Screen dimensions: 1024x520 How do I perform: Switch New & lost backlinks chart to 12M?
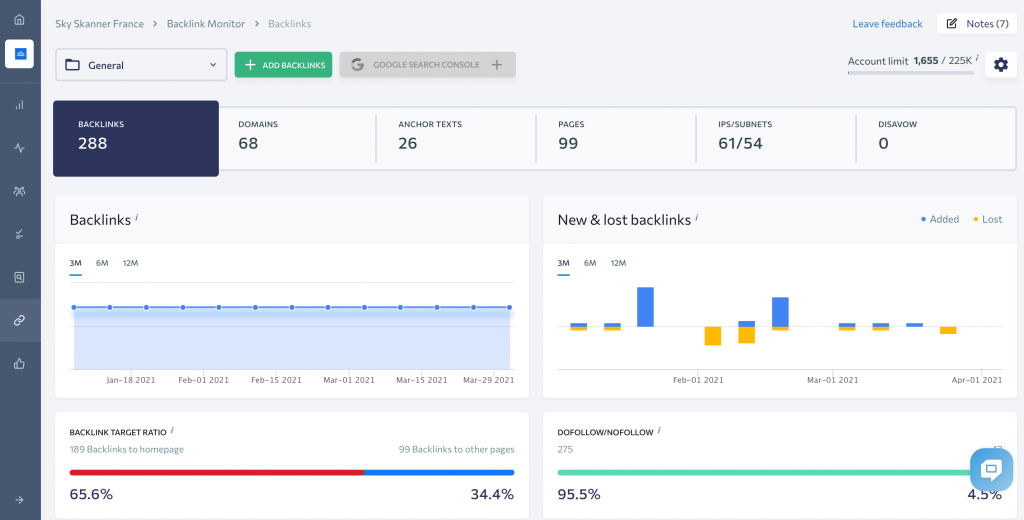(618, 263)
